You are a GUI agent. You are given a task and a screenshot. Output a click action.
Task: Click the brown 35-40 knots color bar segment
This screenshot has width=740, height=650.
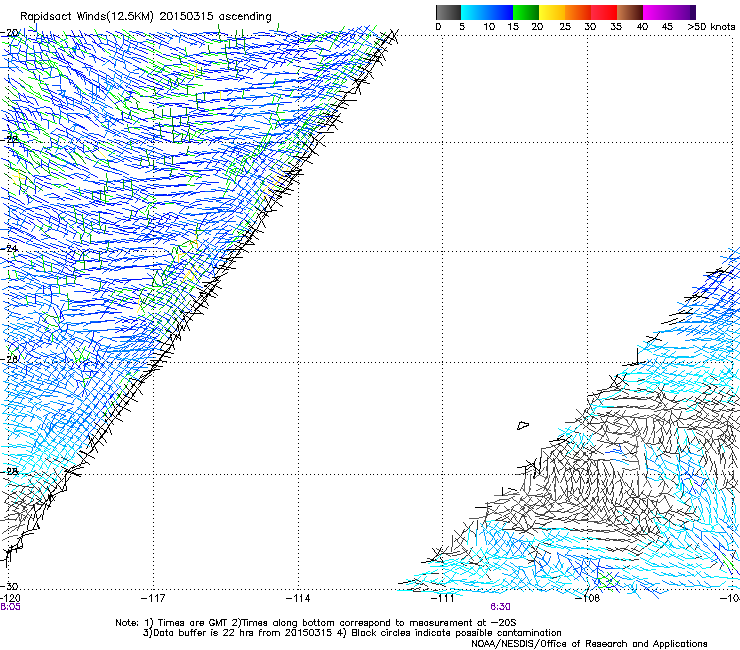point(630,12)
